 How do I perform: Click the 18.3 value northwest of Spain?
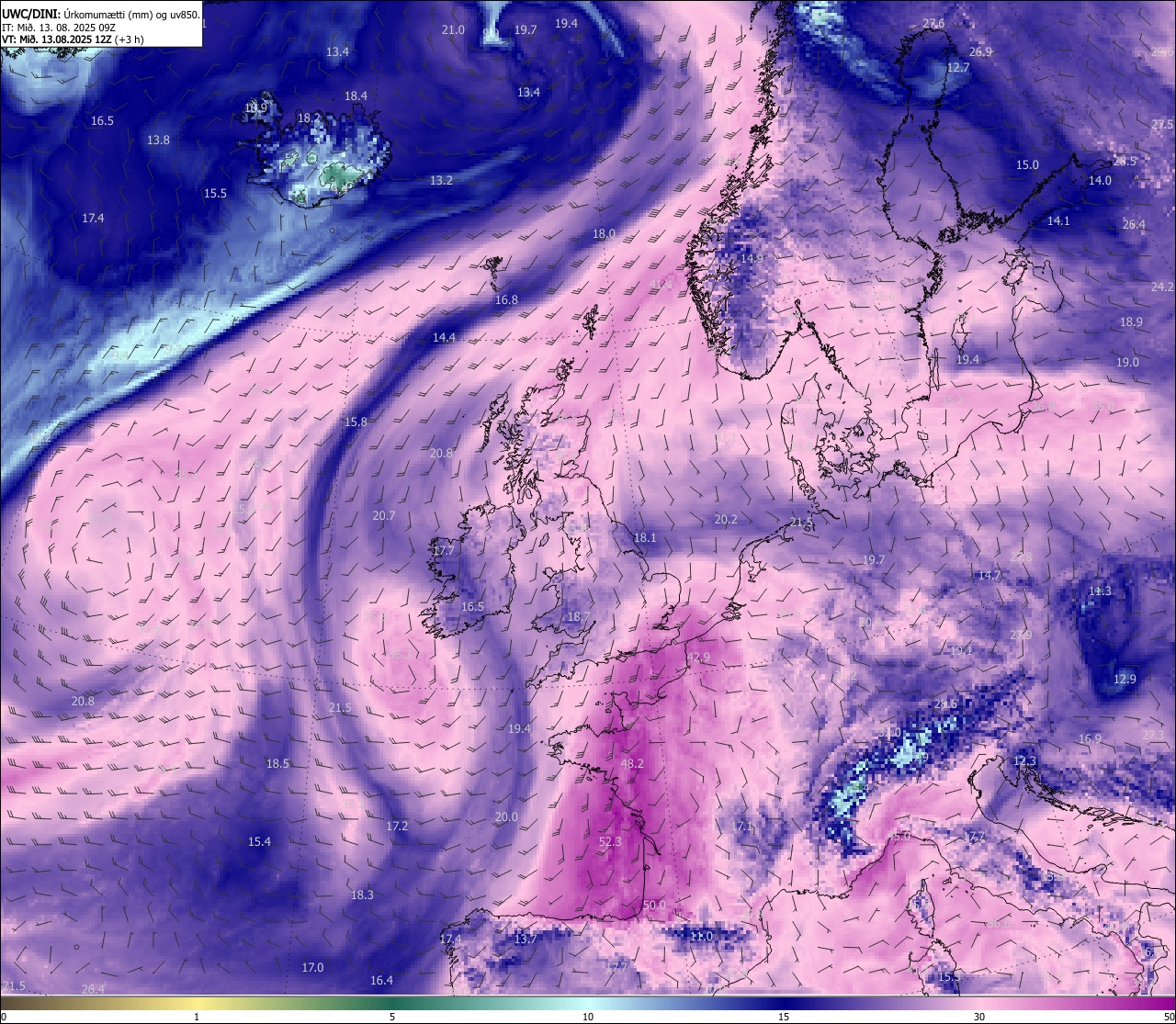[x=362, y=895]
